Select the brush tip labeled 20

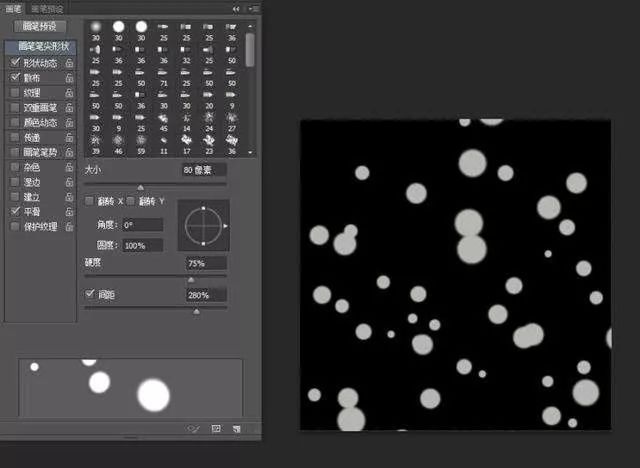209,100
